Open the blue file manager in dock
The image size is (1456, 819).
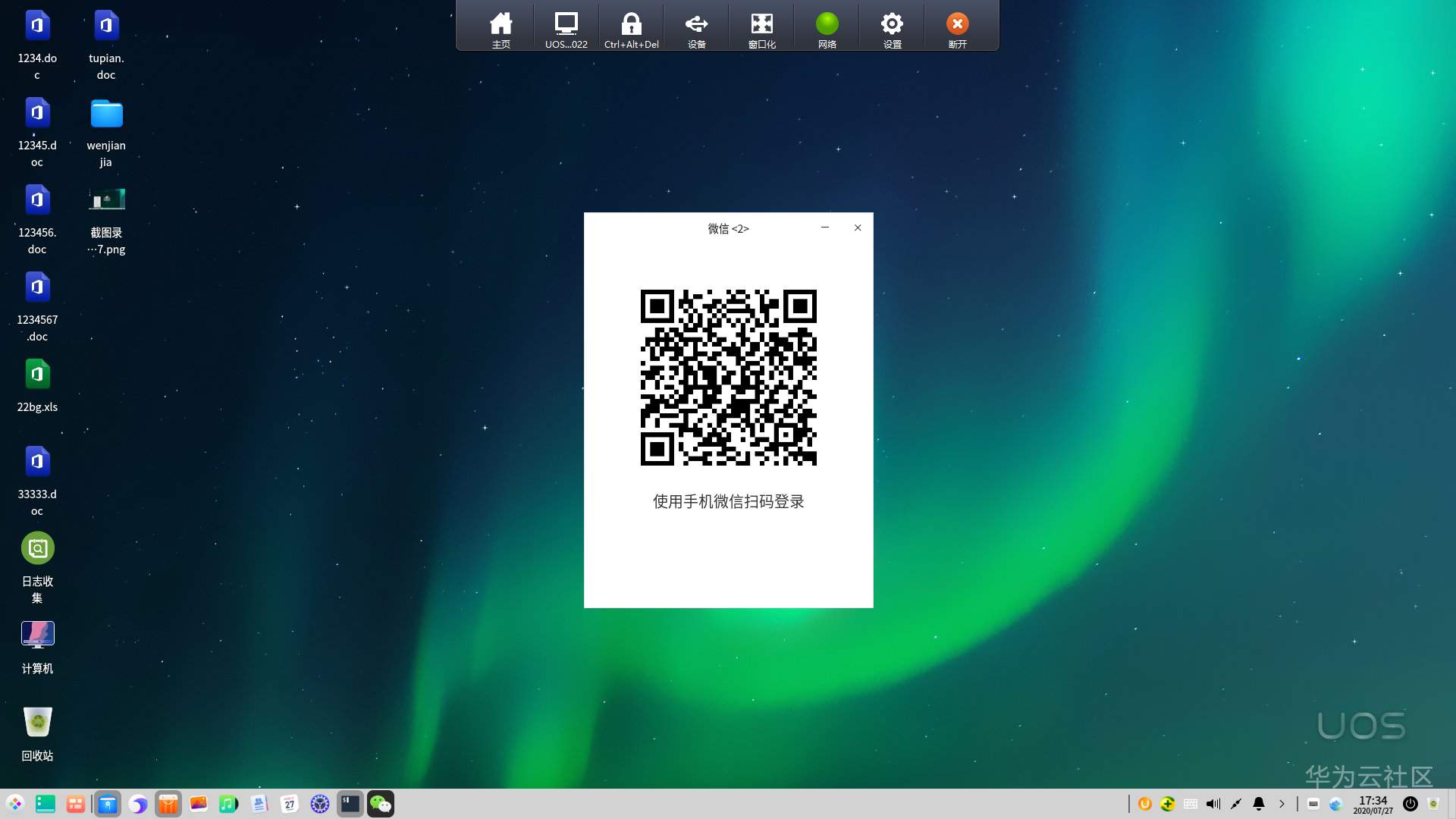[x=108, y=804]
